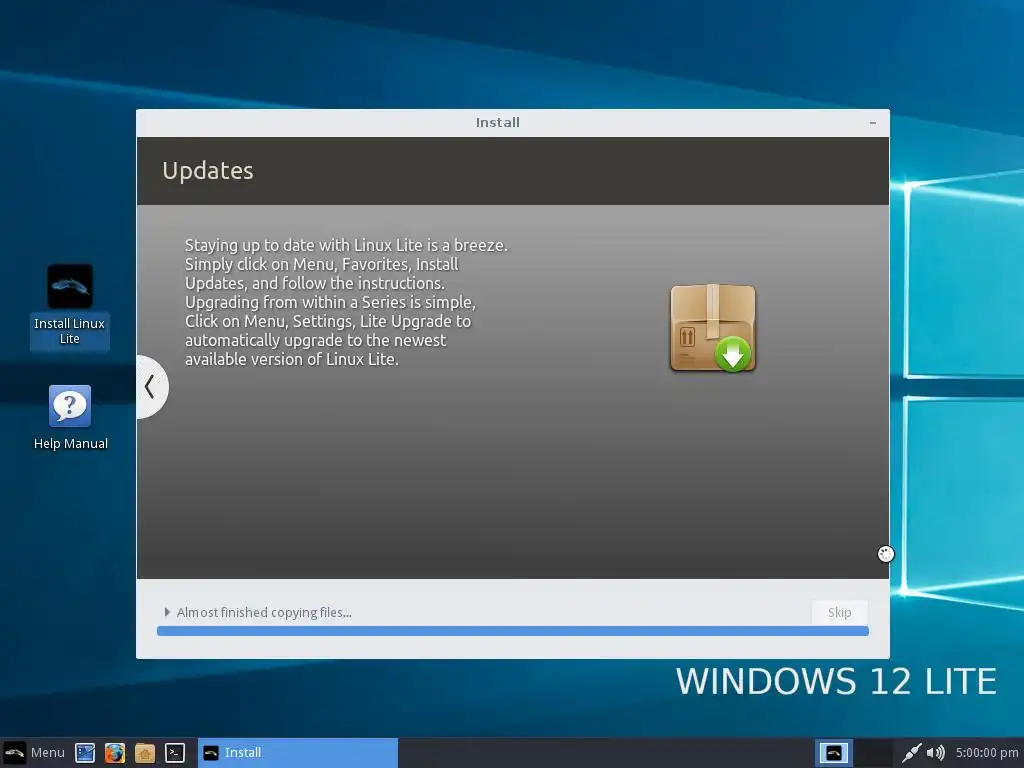Click the Updates slide heading

pos(208,170)
